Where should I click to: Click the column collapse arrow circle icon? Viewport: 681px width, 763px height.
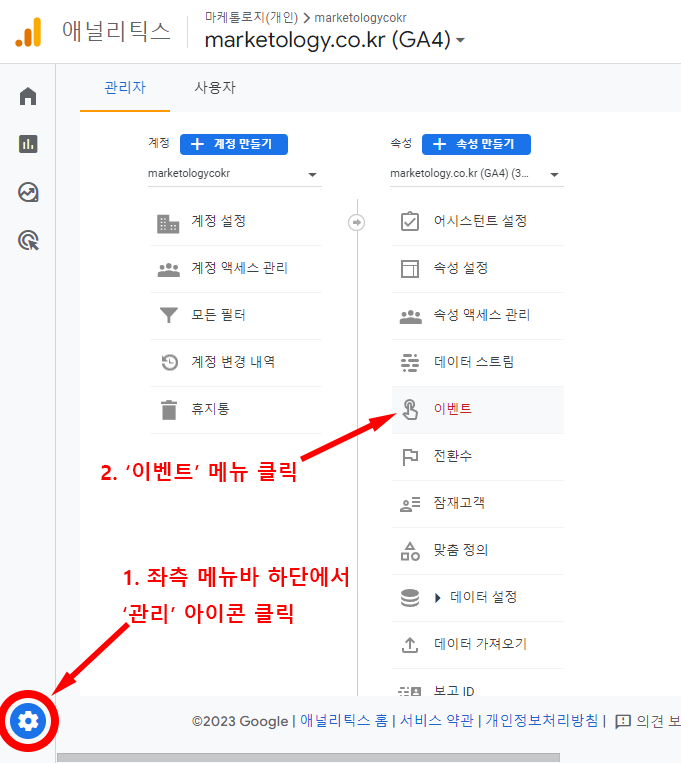(x=357, y=222)
